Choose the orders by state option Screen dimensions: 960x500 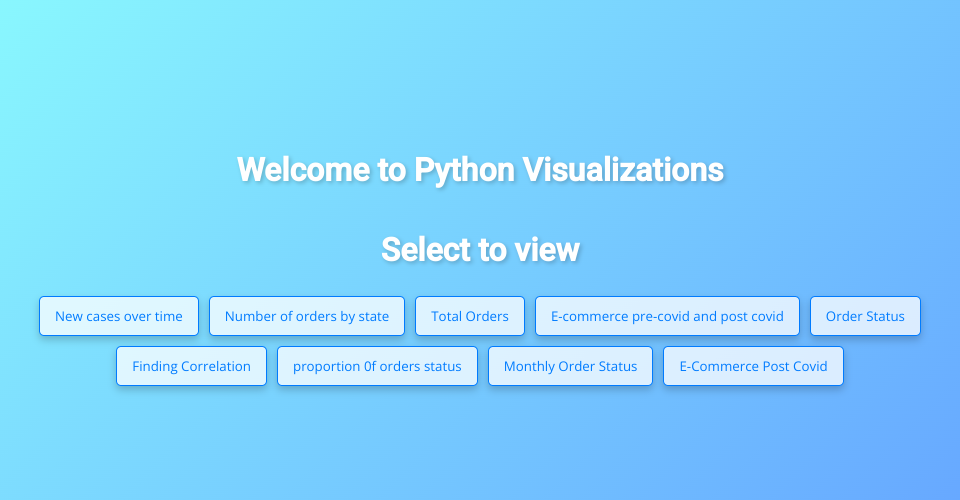(x=307, y=316)
